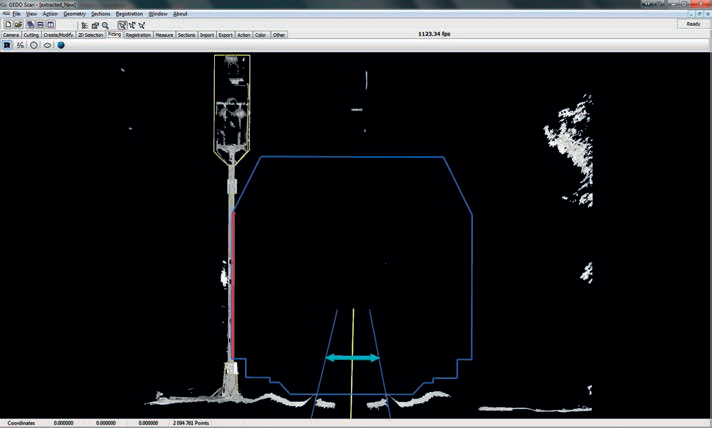
Task: Click the line fitting tool icon
Action: (20, 45)
